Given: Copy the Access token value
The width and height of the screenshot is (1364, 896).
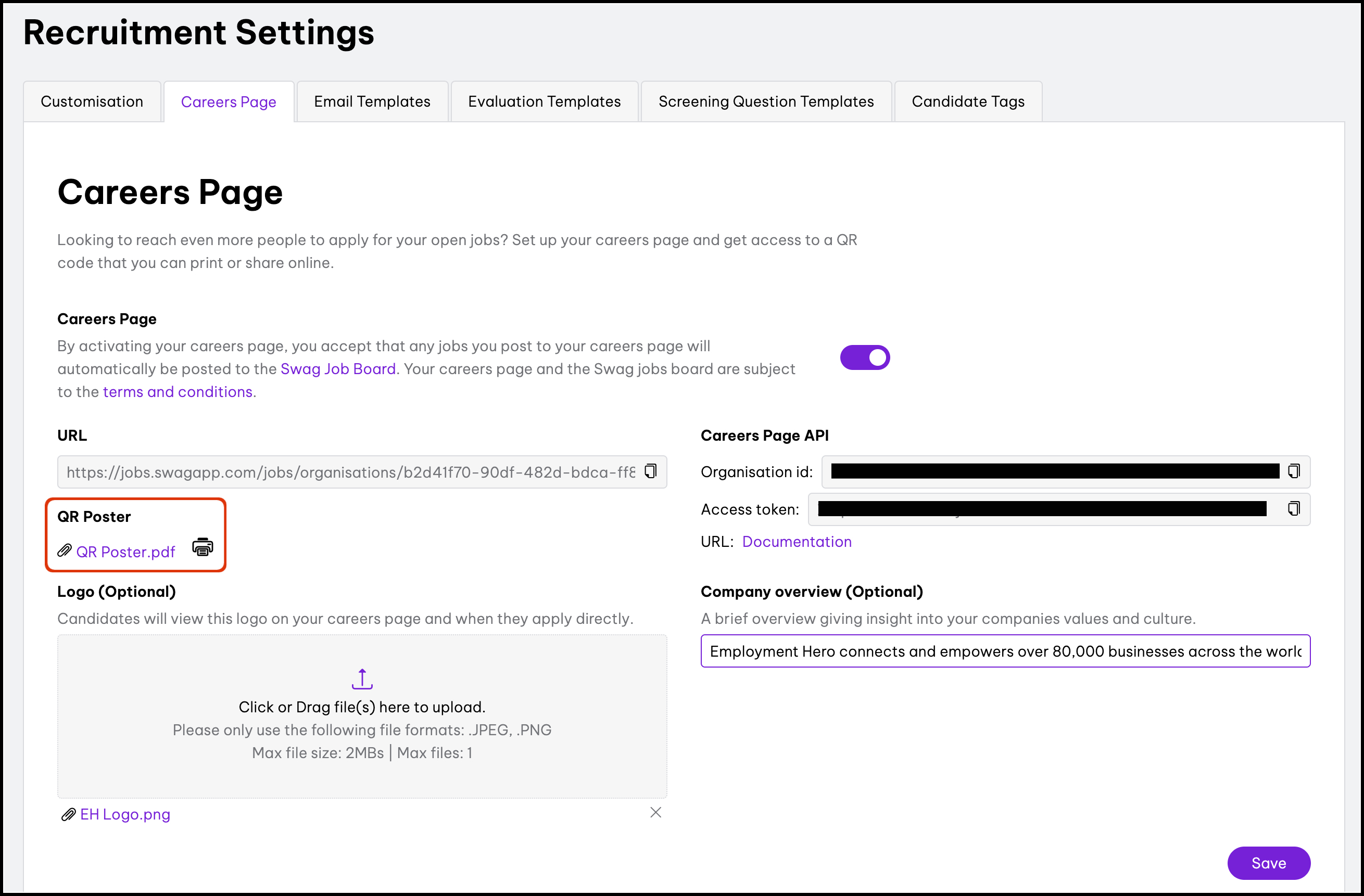Looking at the screenshot, I should pyautogui.click(x=1294, y=509).
